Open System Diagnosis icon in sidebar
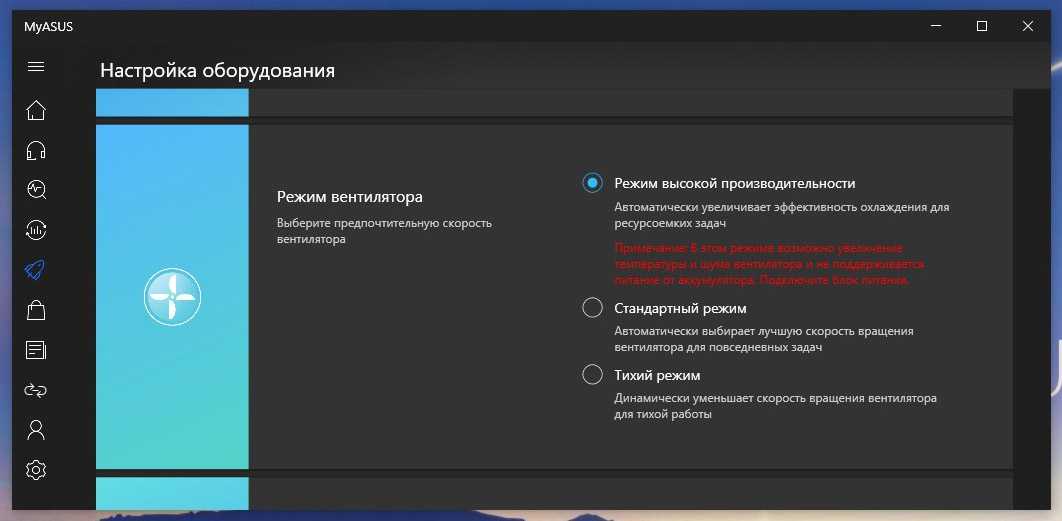The image size is (1062, 521). [x=36, y=189]
